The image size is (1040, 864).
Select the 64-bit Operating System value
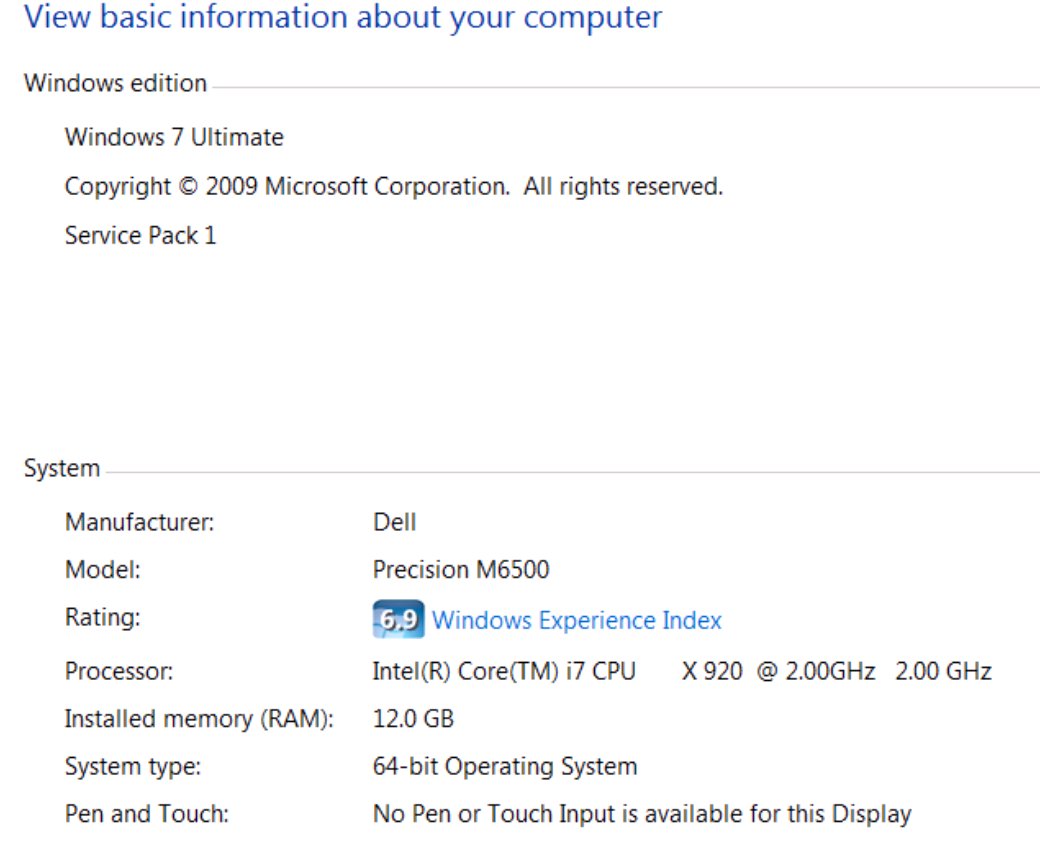[x=504, y=767]
